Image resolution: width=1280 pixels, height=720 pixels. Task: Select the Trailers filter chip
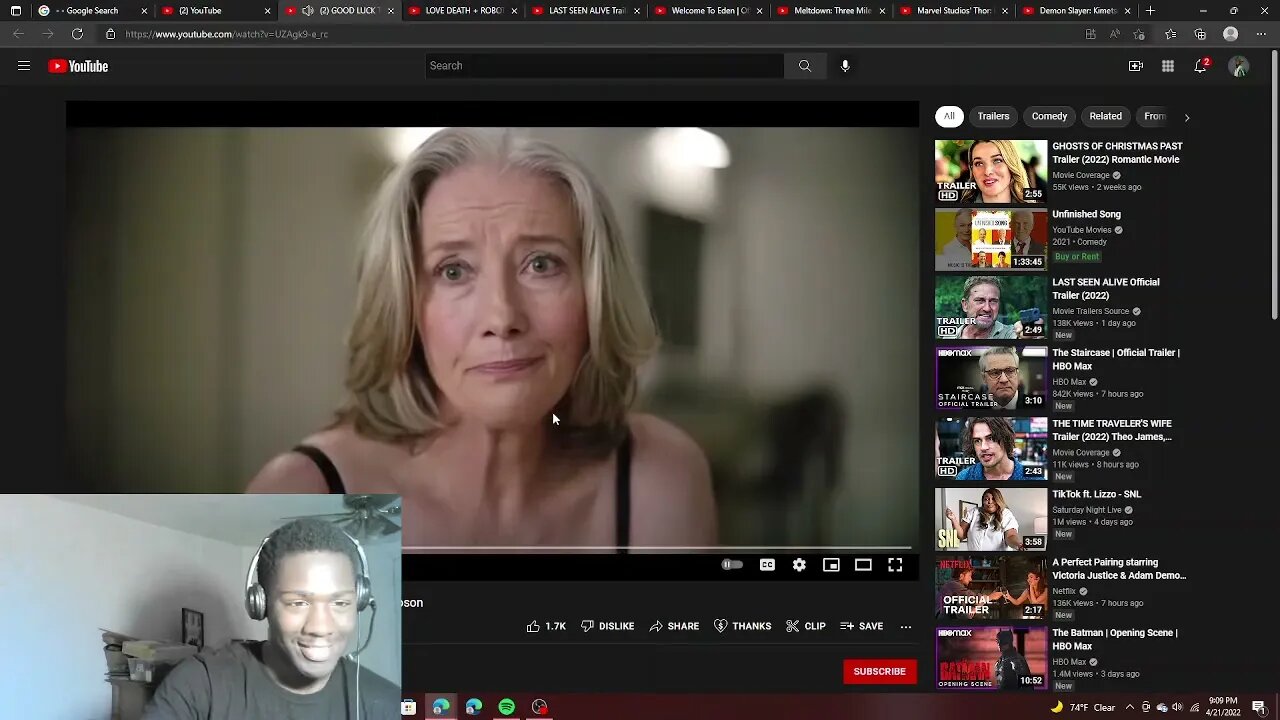[993, 116]
